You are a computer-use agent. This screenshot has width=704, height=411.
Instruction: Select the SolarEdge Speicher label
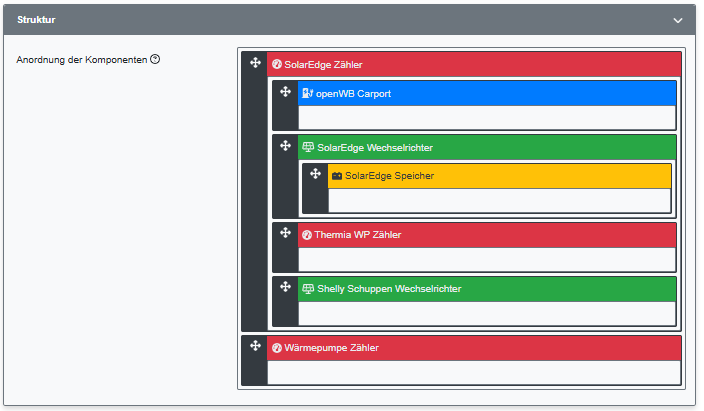click(389, 176)
